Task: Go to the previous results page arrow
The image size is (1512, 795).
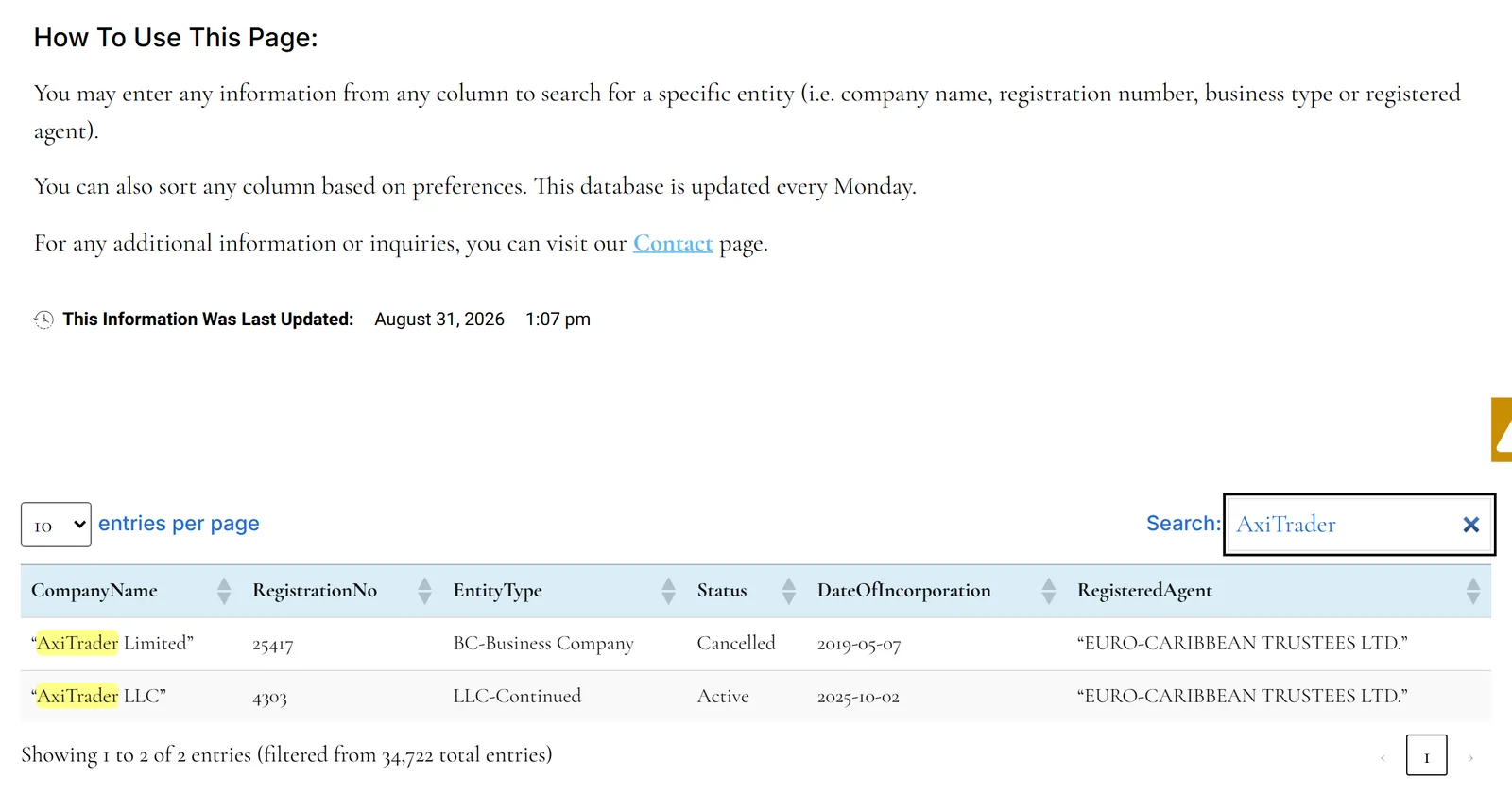Action: click(1383, 757)
